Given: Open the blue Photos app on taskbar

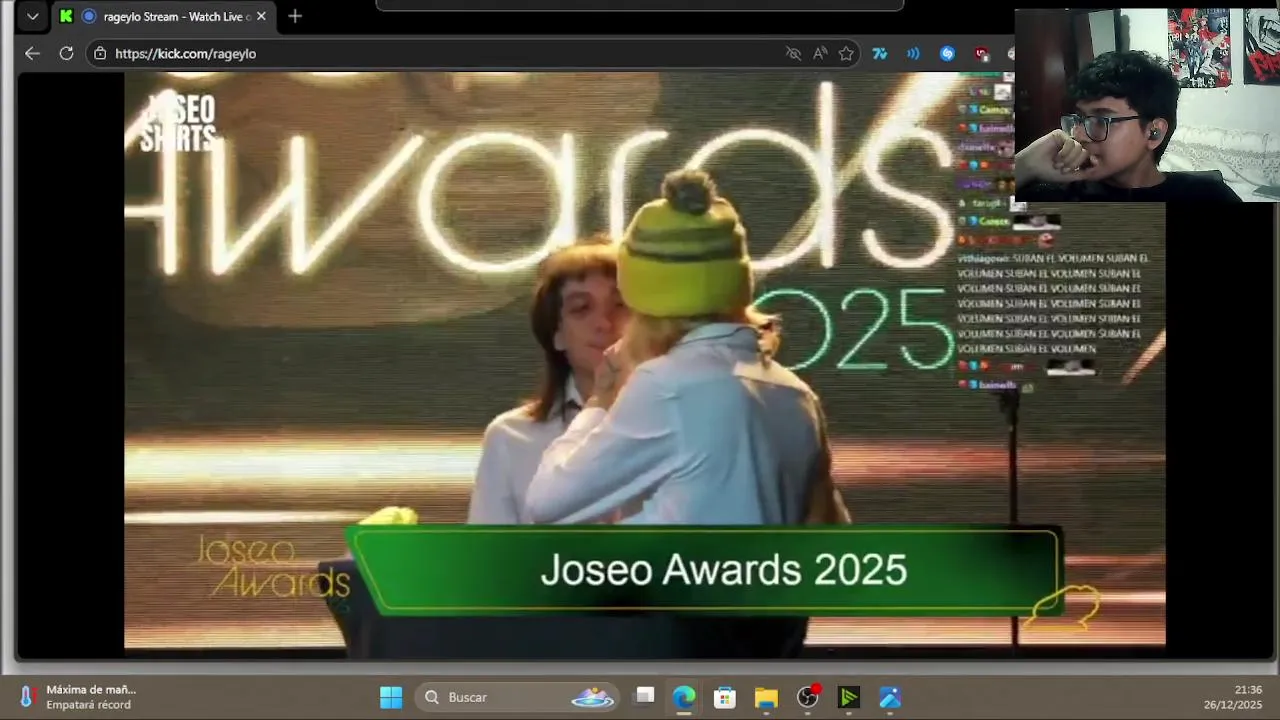Looking at the screenshot, I should (890, 697).
